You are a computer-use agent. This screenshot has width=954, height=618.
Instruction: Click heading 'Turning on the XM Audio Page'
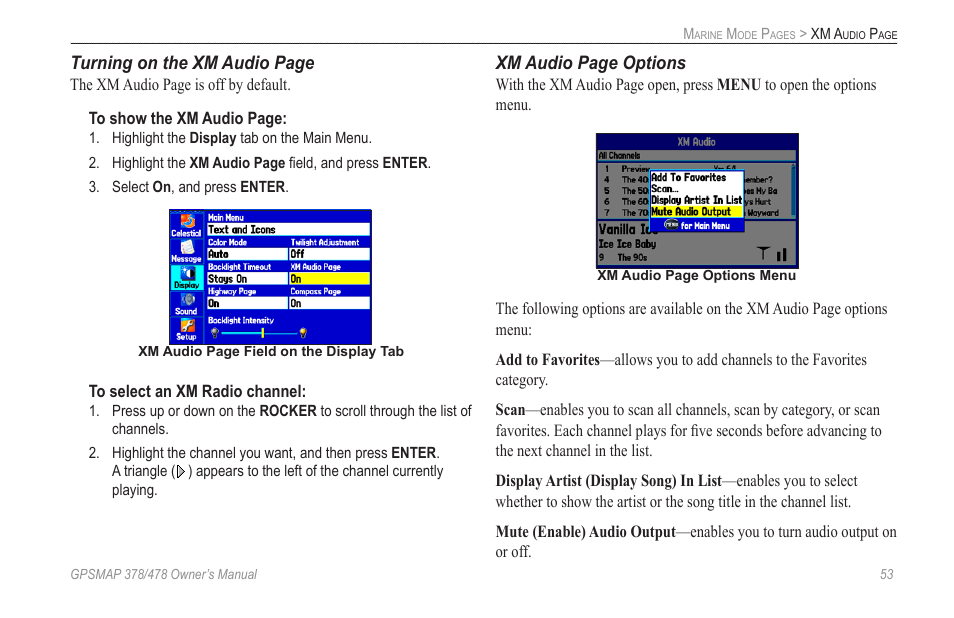[x=192, y=63]
